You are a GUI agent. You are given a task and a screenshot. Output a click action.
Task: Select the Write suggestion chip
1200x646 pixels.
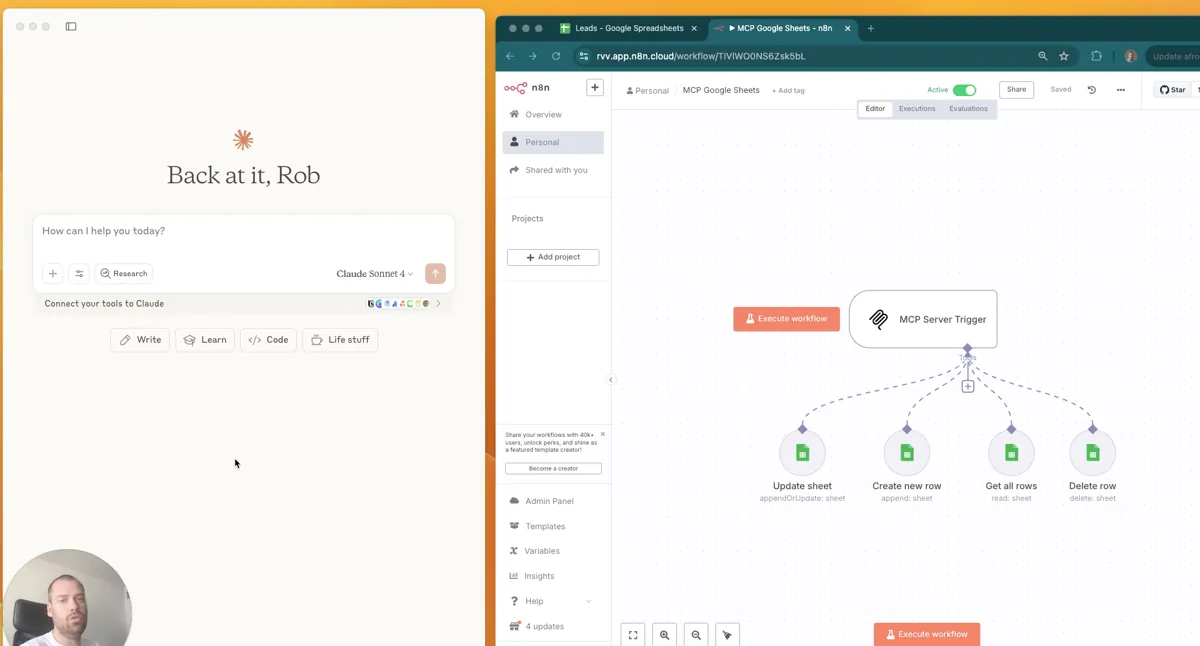140,340
